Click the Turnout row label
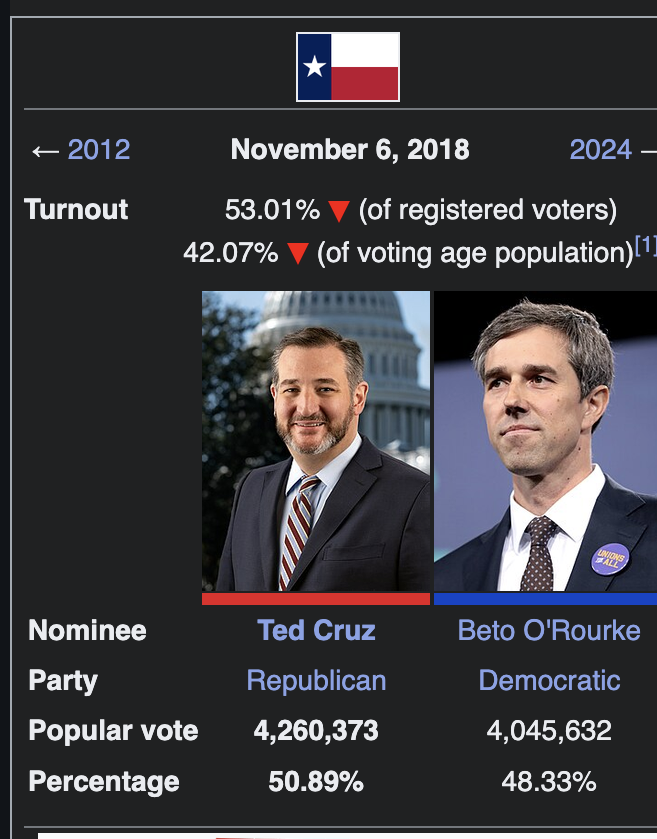Viewport: 657px width, 839px height. coord(76,209)
